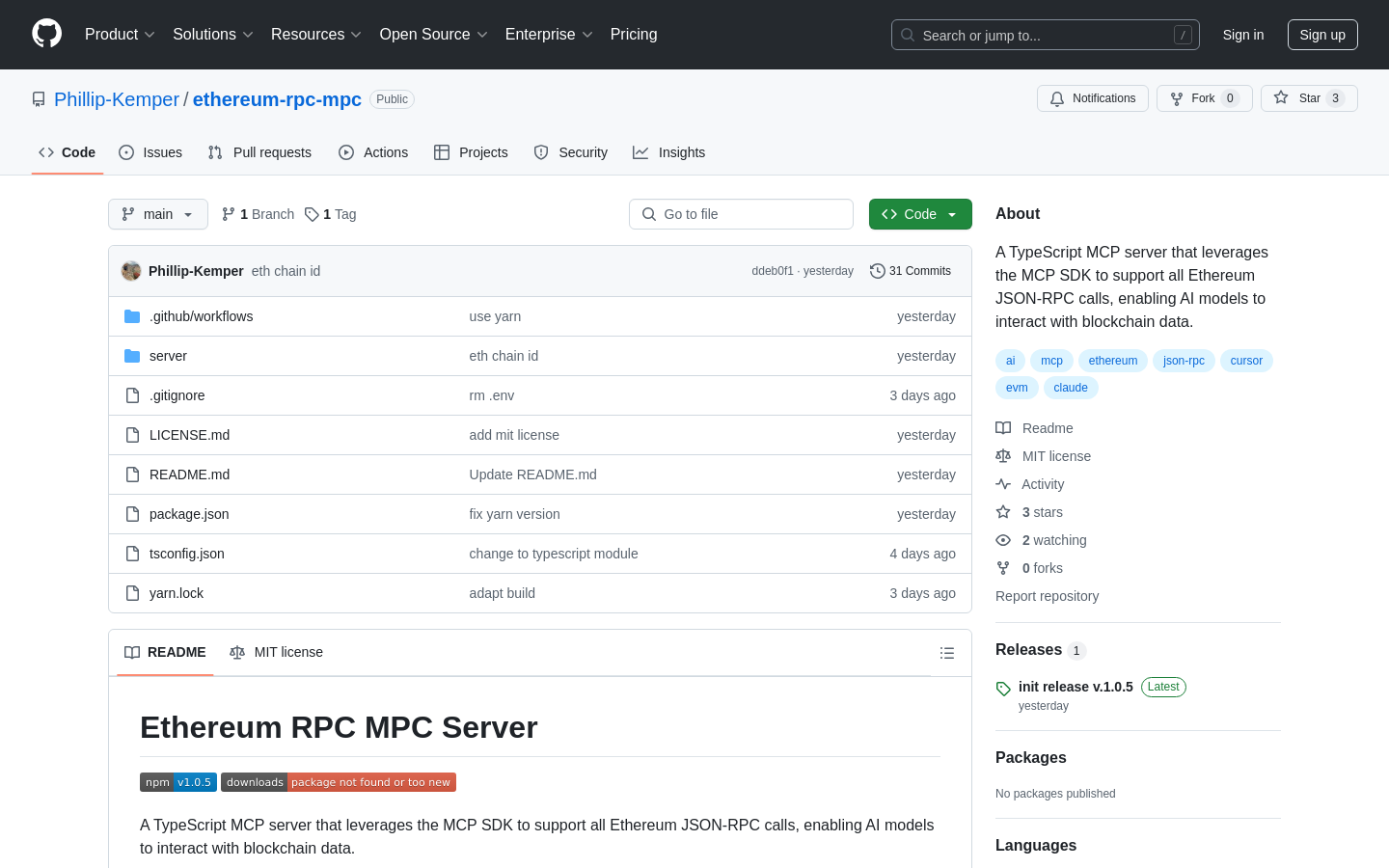Open the GitHub home logo

47,34
